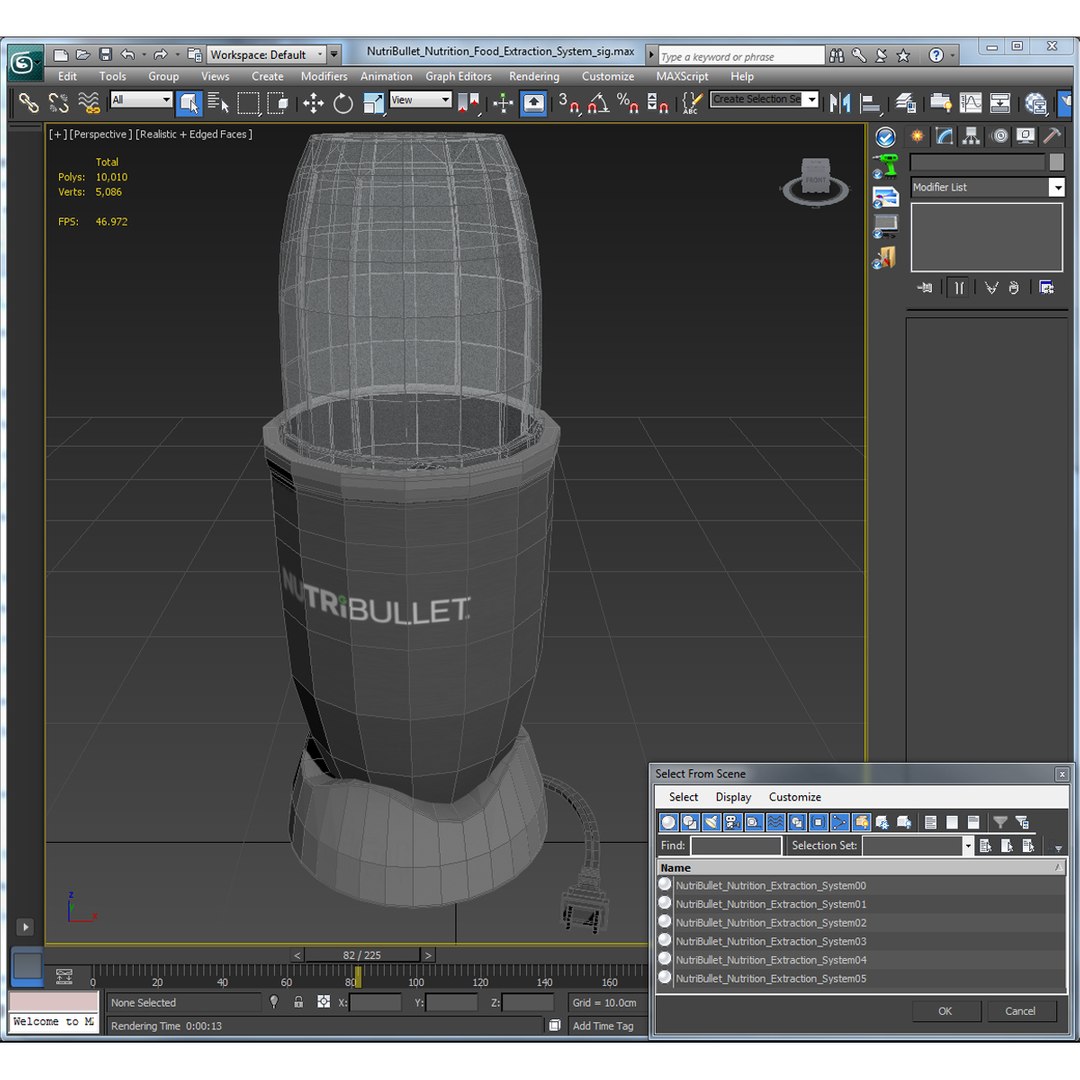1080x1080 pixels.
Task: Click Cancel in Select From Scene dialog
Action: click(1020, 1011)
